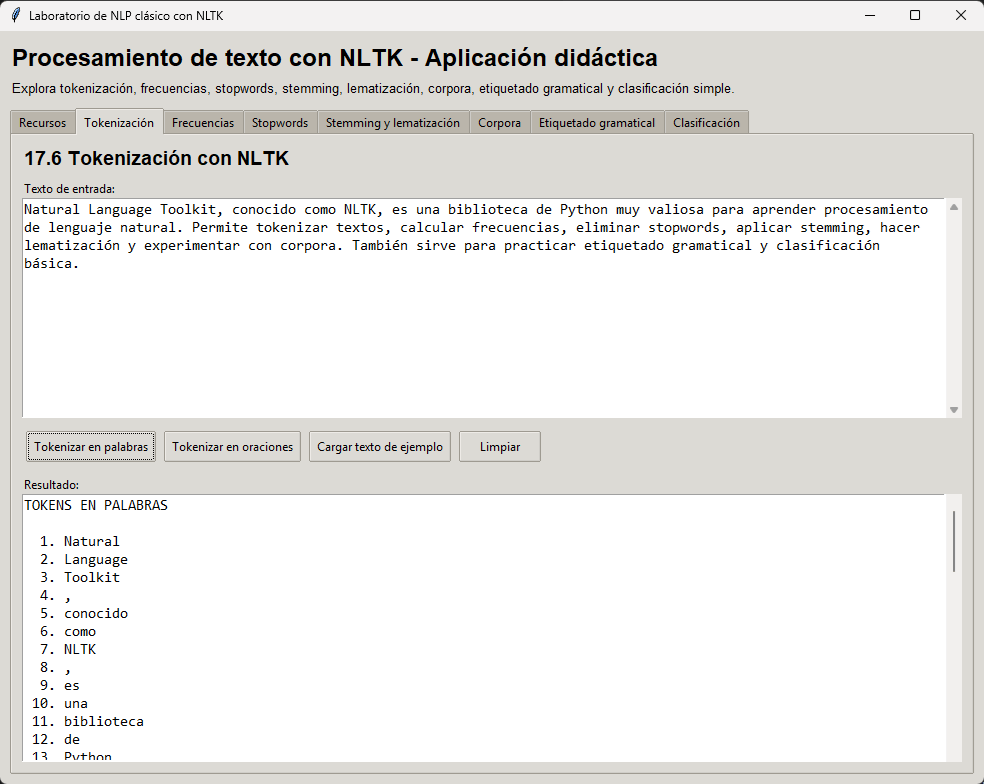Clear the text with the Limpiar button

click(499, 446)
